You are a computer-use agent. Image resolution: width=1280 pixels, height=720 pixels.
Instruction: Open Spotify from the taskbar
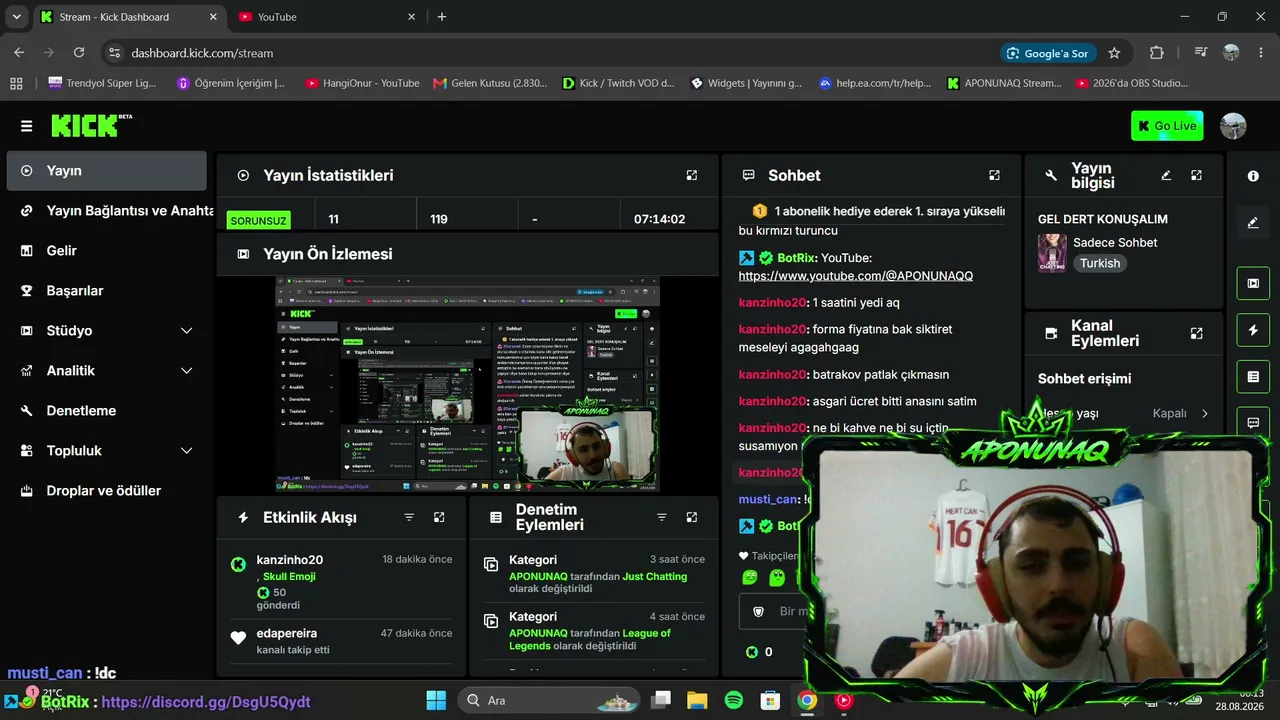[733, 700]
